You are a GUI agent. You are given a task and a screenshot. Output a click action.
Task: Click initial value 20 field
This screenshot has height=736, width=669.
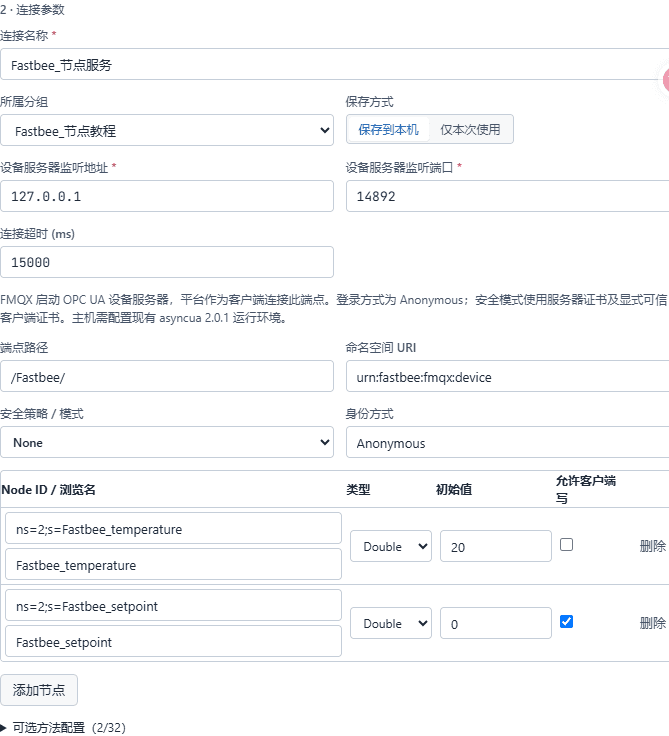[x=496, y=546]
